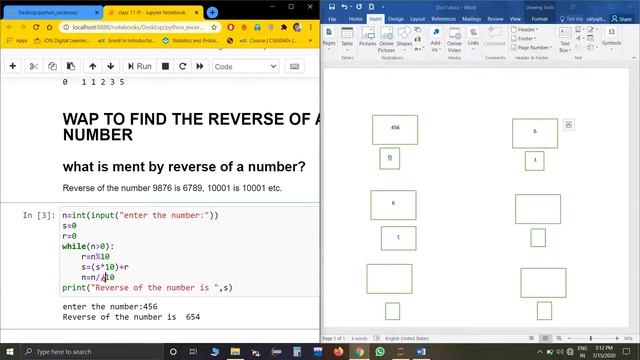Switch to the Word Layout tab
Image resolution: width=640 pixels, height=360 pixels.
417,19
